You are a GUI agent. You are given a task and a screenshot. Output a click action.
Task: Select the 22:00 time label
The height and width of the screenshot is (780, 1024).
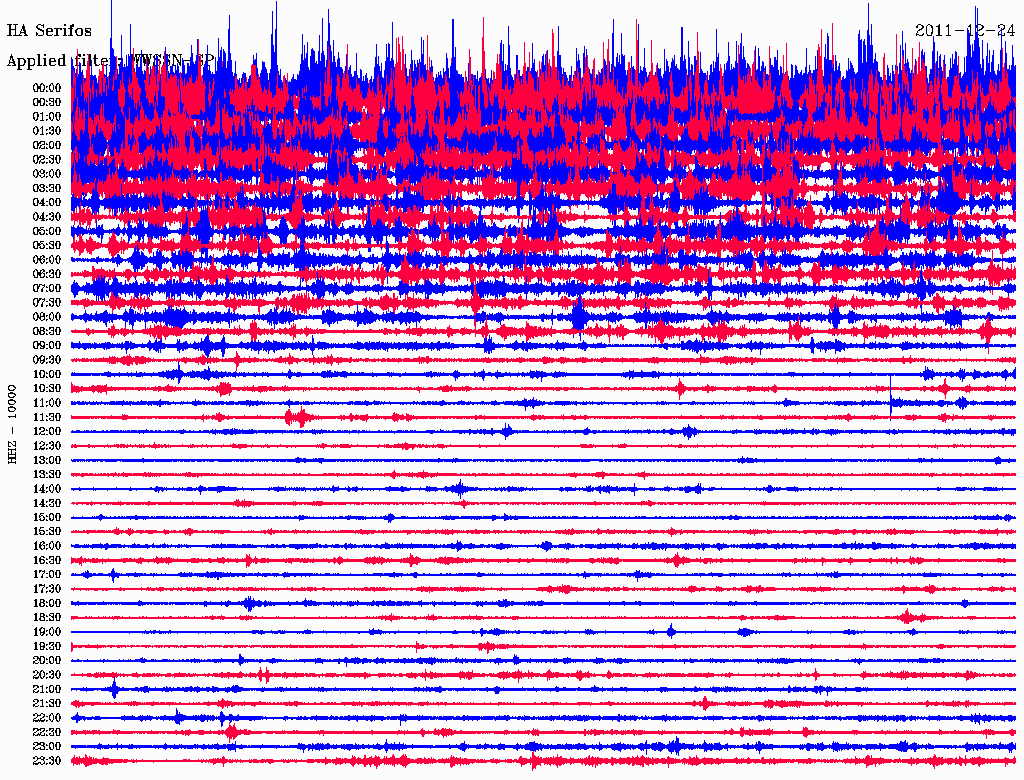click(47, 718)
